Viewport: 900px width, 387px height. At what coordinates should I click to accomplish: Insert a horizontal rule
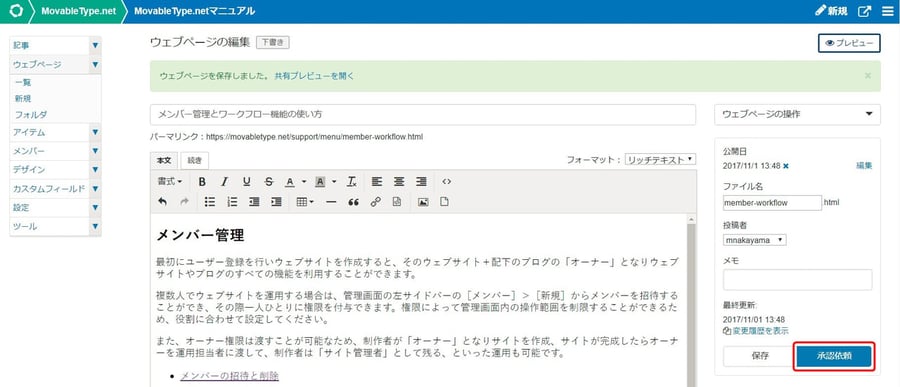(x=331, y=202)
